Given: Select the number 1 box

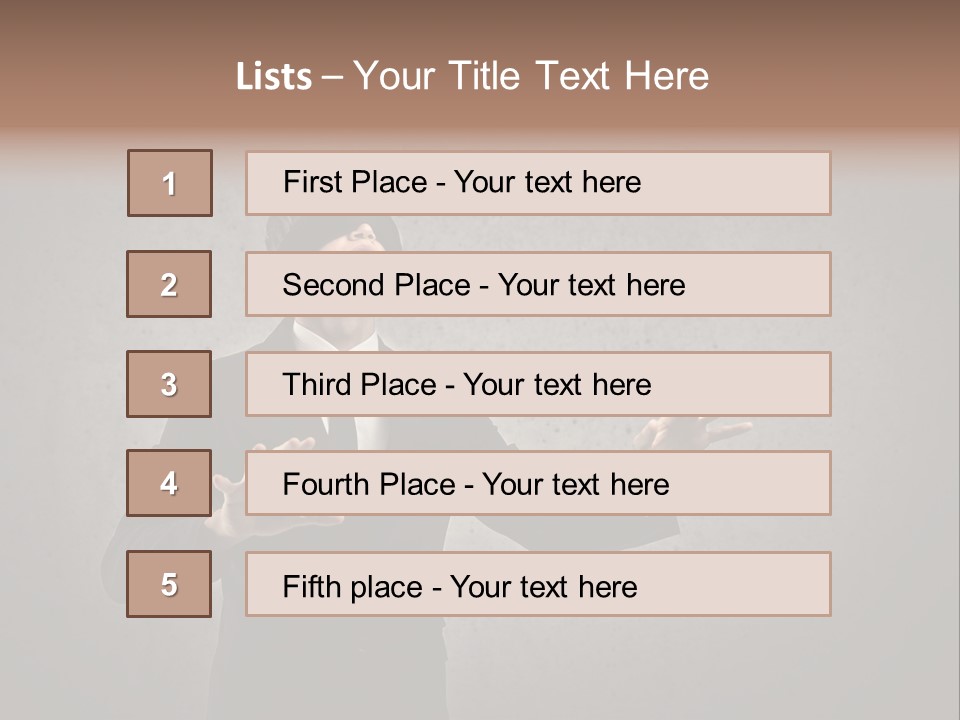Looking at the screenshot, I should point(169,183).
